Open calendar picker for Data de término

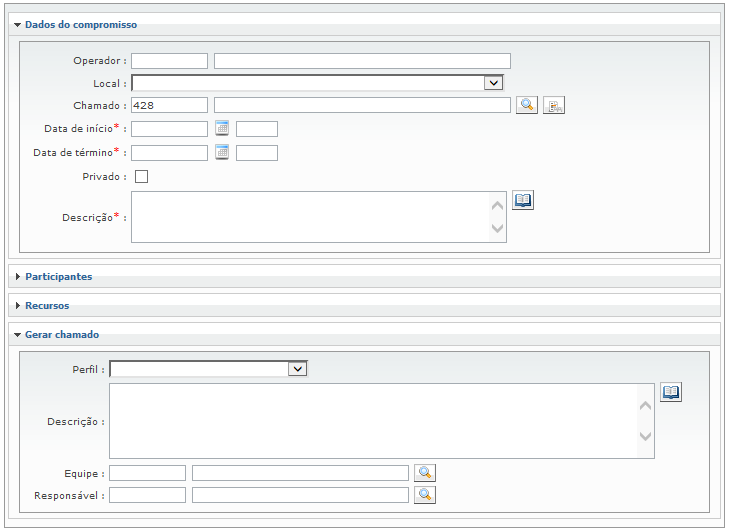pyautogui.click(x=222, y=152)
